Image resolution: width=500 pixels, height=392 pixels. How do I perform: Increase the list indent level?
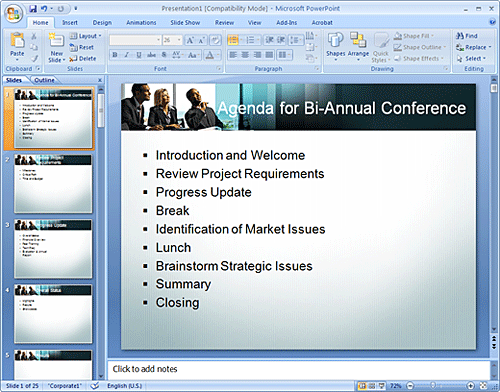[281, 40]
